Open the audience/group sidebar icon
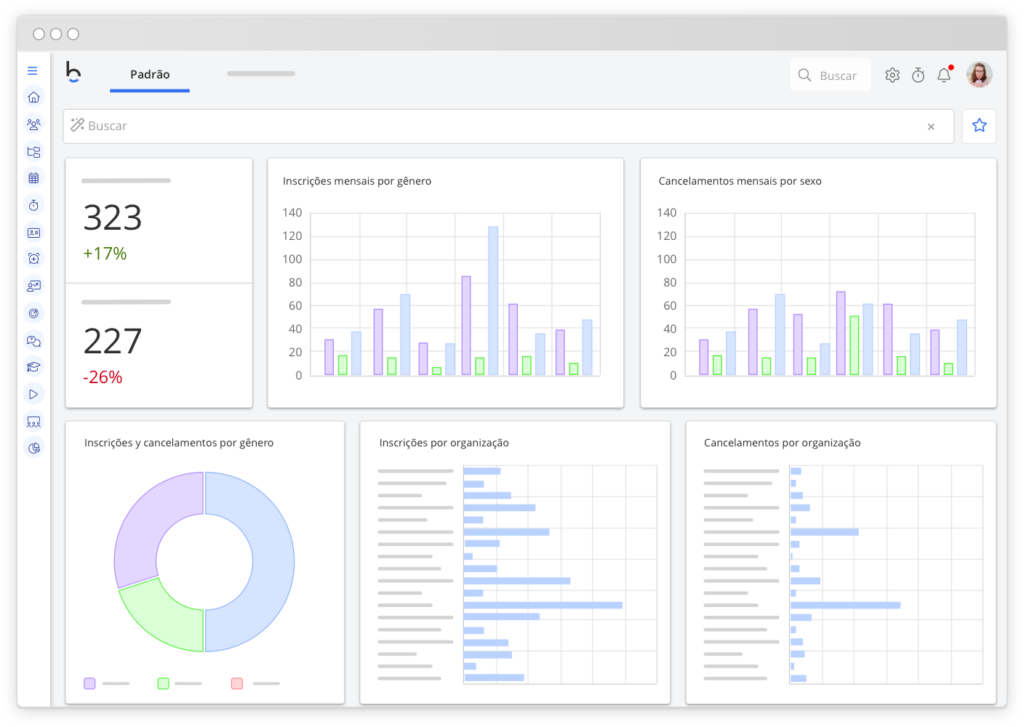 pyautogui.click(x=34, y=421)
